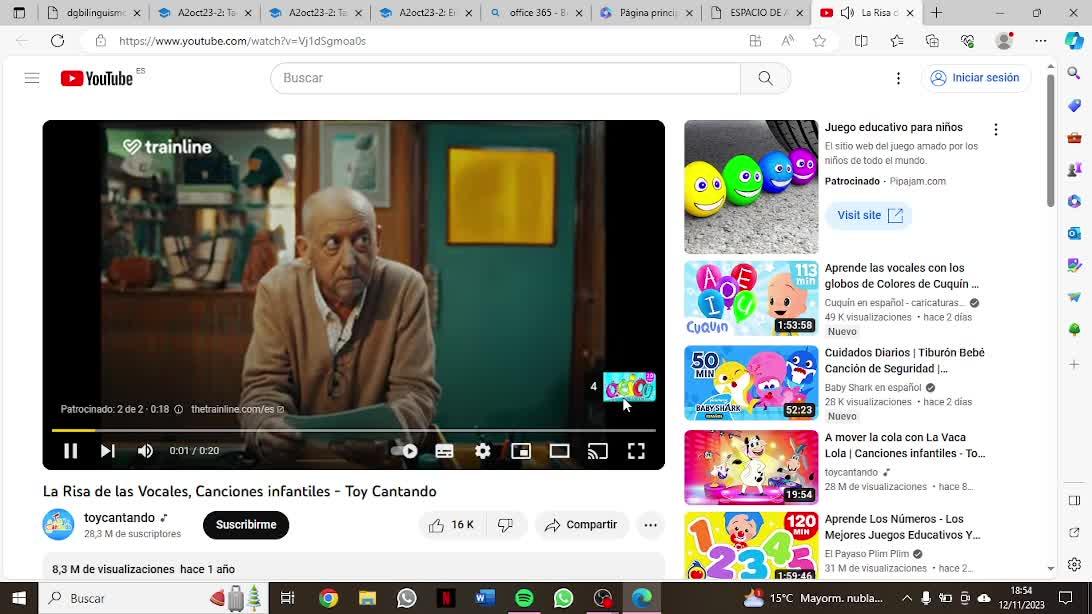Toggle Edge read aloud icon
Image resolution: width=1092 pixels, height=614 pixels.
(788, 41)
